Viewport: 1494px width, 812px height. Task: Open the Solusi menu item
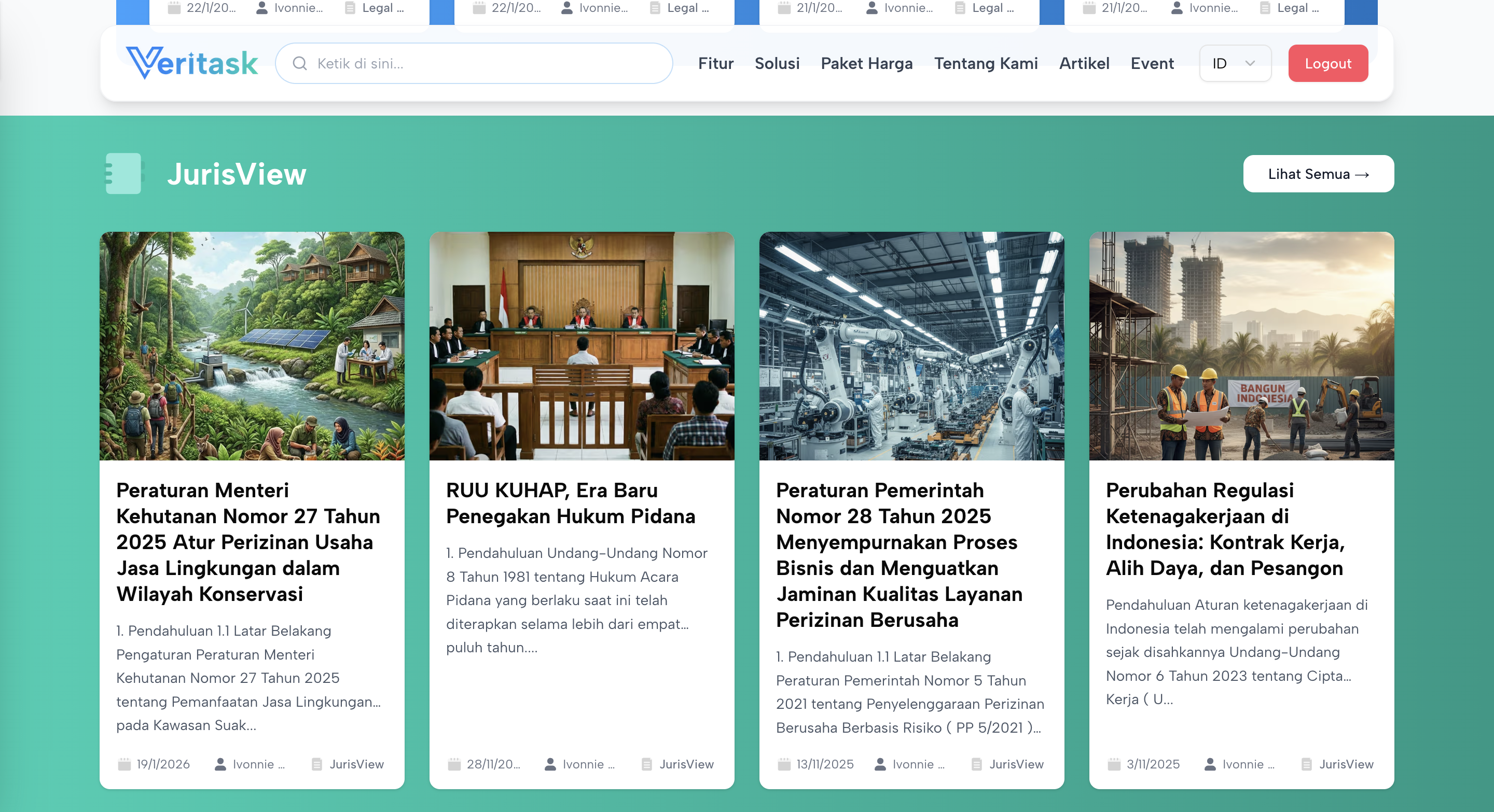[777, 63]
